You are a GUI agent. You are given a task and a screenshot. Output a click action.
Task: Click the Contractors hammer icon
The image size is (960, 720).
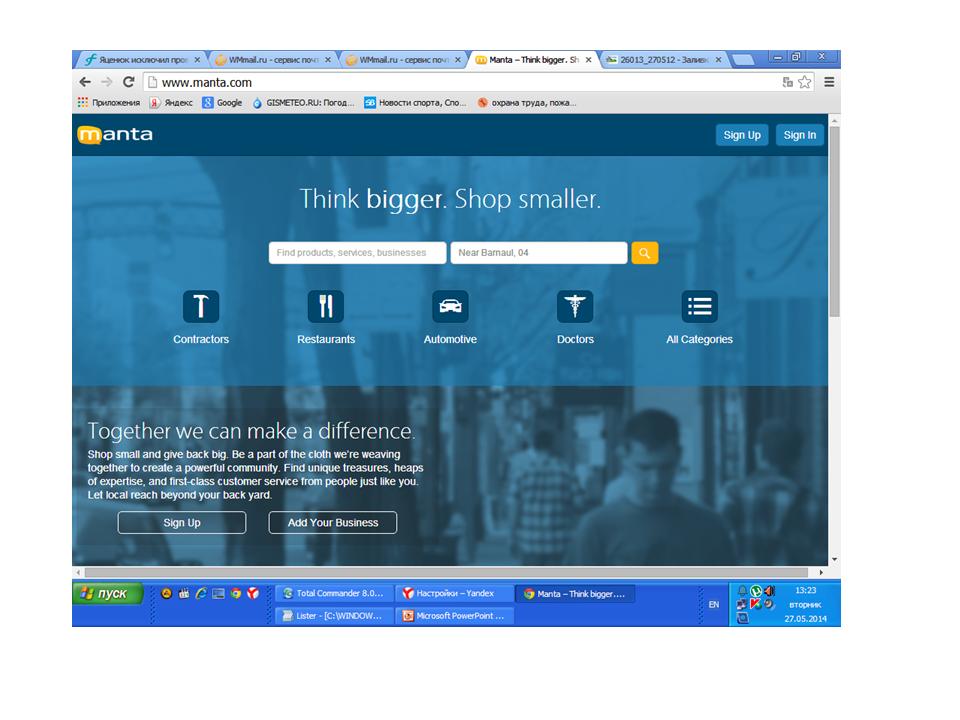coord(201,306)
